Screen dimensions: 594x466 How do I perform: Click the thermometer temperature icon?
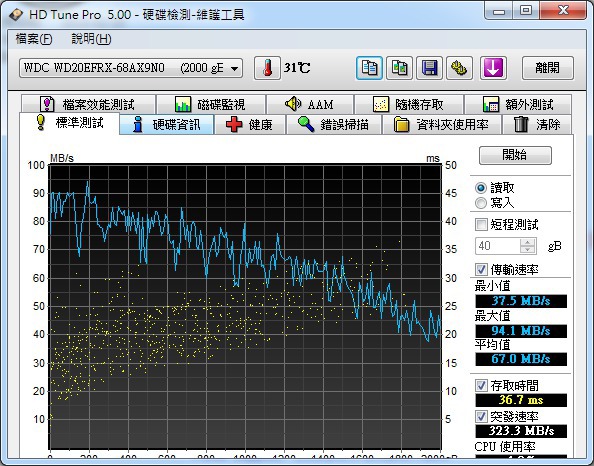click(267, 68)
